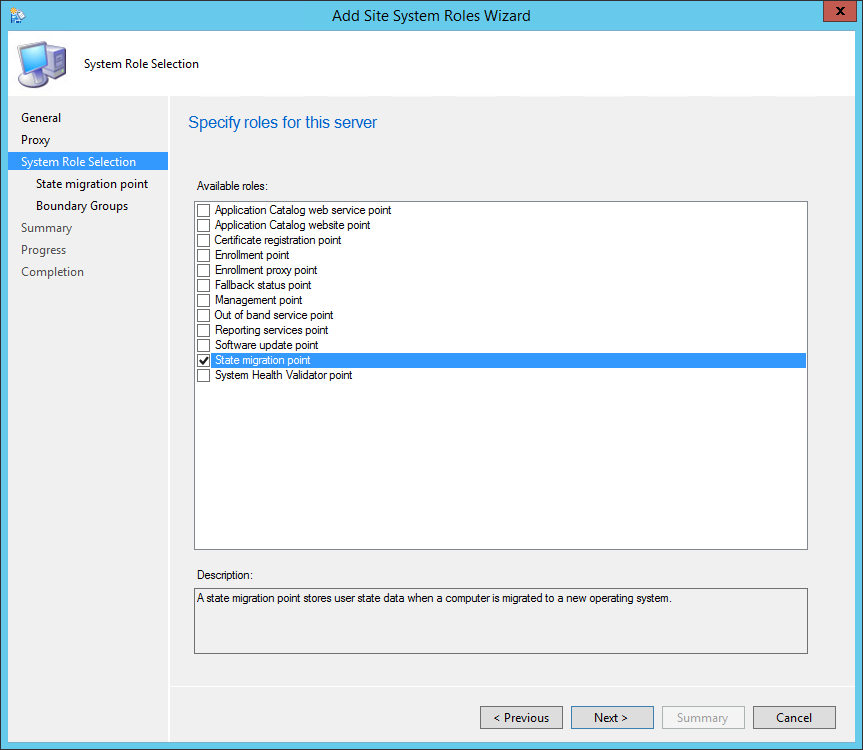
Task: Click the Software update point label
Action: point(266,345)
